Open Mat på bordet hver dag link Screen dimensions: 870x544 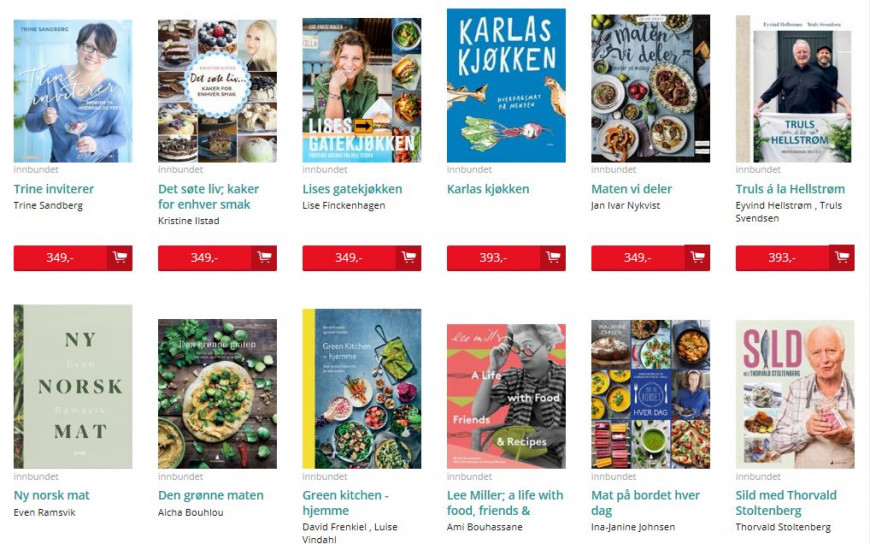point(645,503)
